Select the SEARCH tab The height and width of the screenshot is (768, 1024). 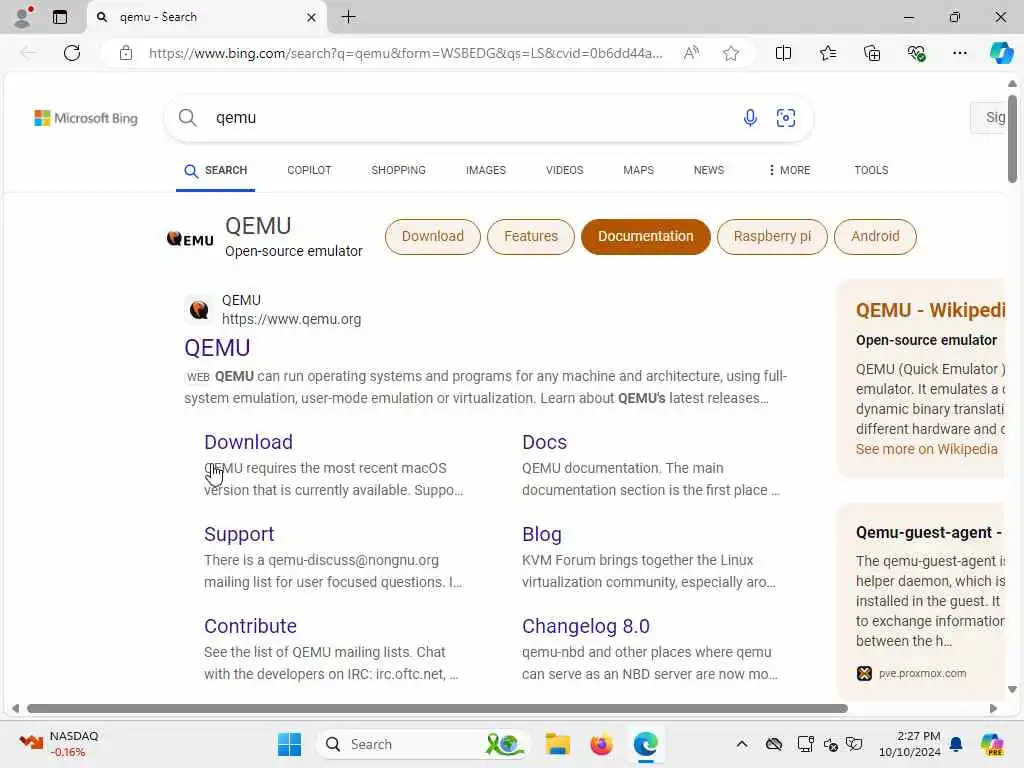(216, 170)
